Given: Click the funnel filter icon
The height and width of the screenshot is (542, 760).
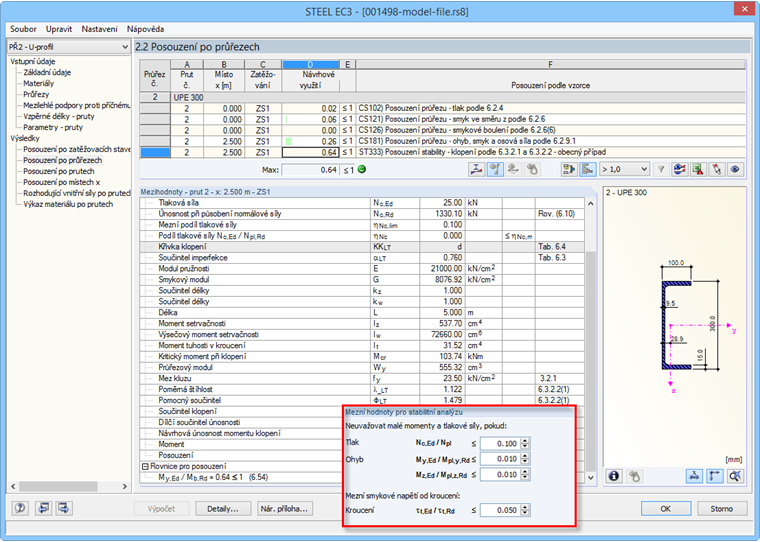Looking at the screenshot, I should coord(661,169).
